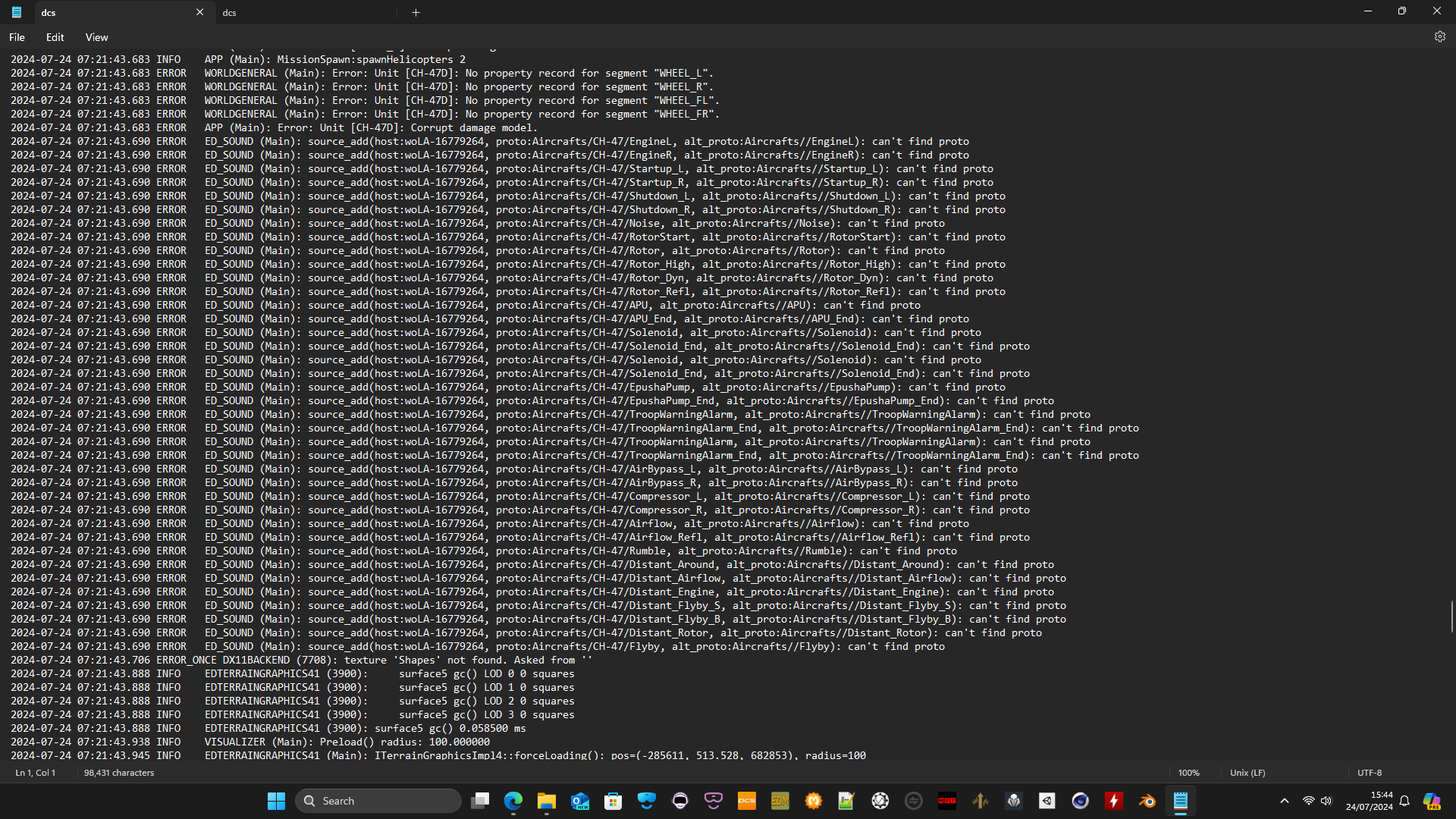Viewport: 1456px width, 819px height.
Task: Open File Explorer from the taskbar
Action: pyautogui.click(x=547, y=801)
